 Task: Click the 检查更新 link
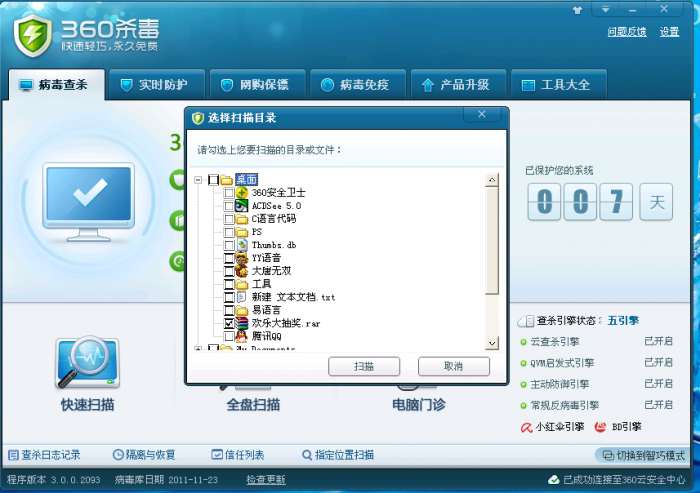pyautogui.click(x=266, y=480)
